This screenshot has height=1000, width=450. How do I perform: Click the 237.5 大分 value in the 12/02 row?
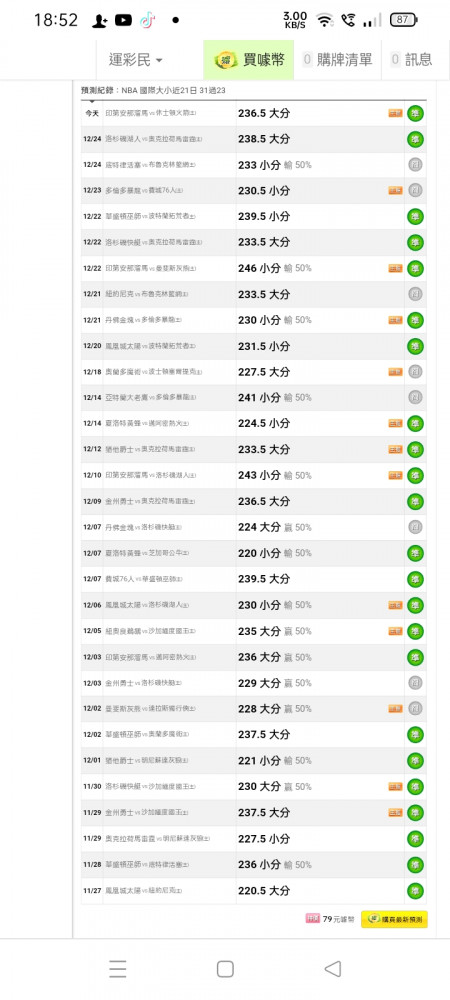coord(264,735)
